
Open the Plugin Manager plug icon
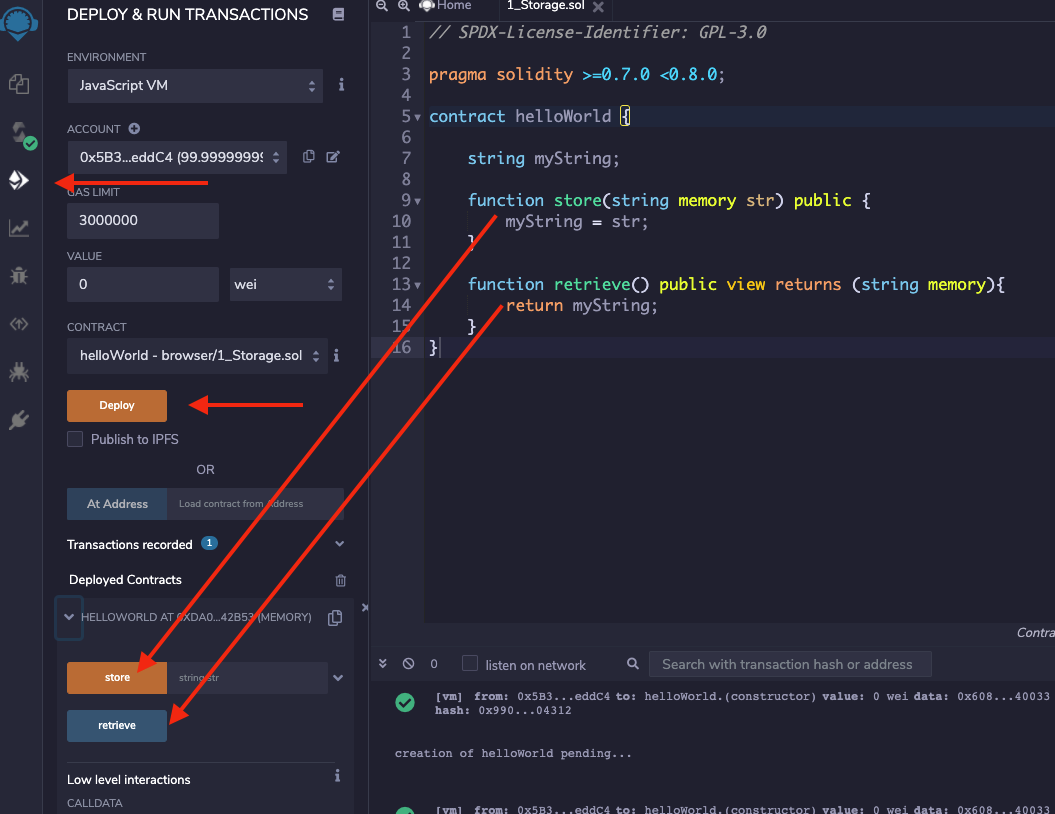click(19, 420)
